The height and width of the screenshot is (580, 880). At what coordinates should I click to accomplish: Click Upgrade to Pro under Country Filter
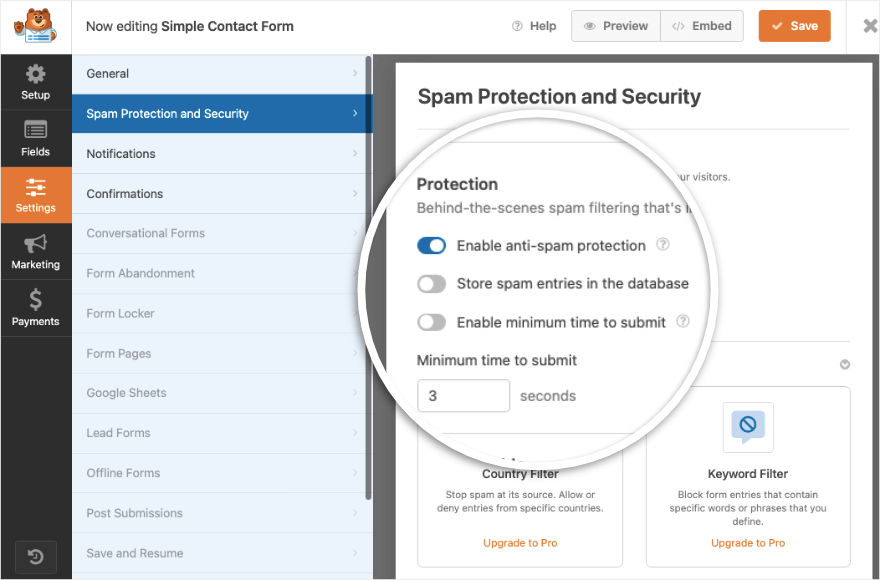[520, 543]
